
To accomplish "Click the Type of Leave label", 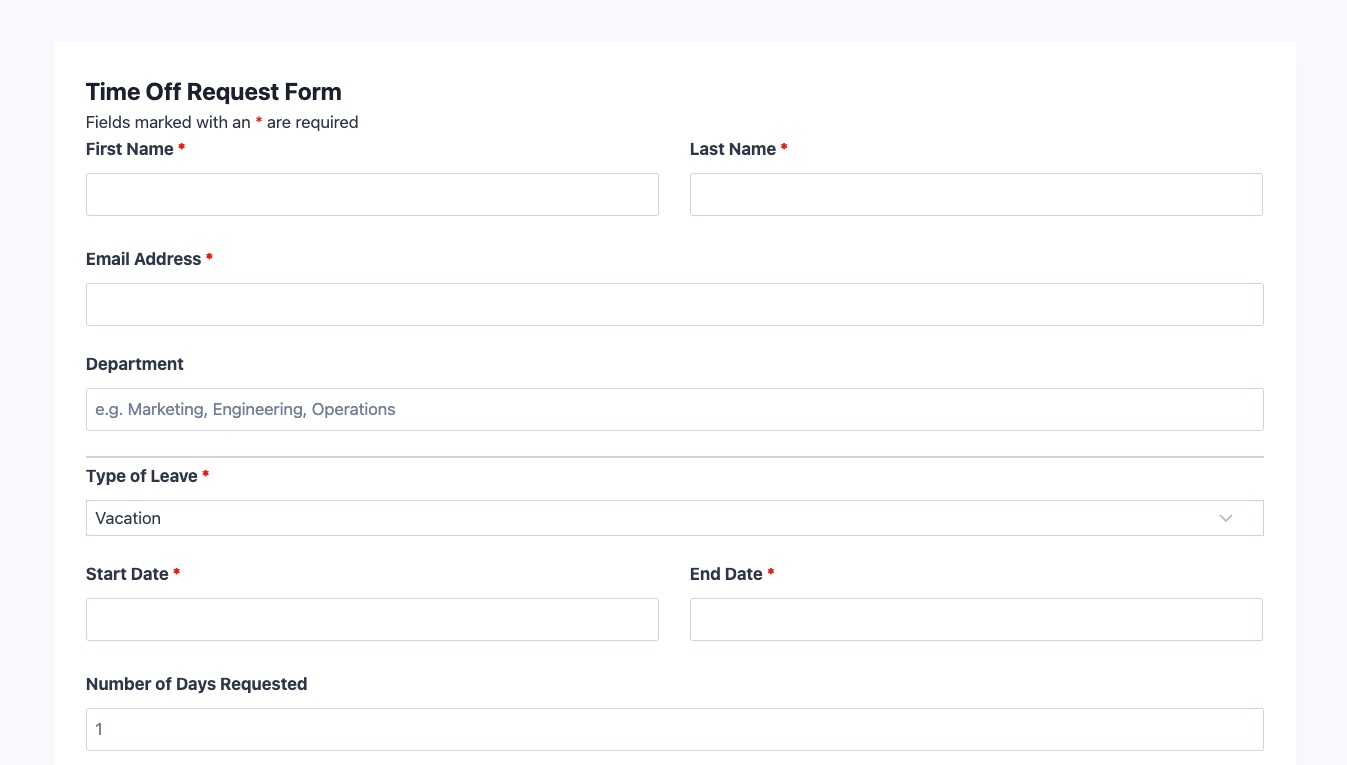I will click(141, 476).
